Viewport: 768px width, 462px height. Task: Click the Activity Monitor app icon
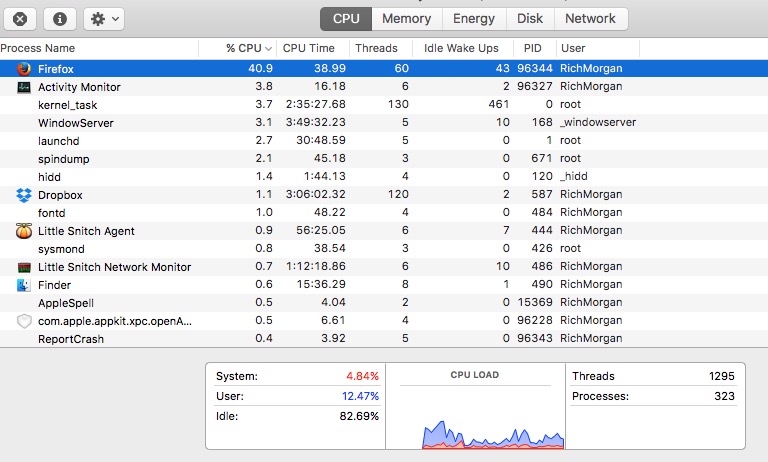tap(24, 87)
